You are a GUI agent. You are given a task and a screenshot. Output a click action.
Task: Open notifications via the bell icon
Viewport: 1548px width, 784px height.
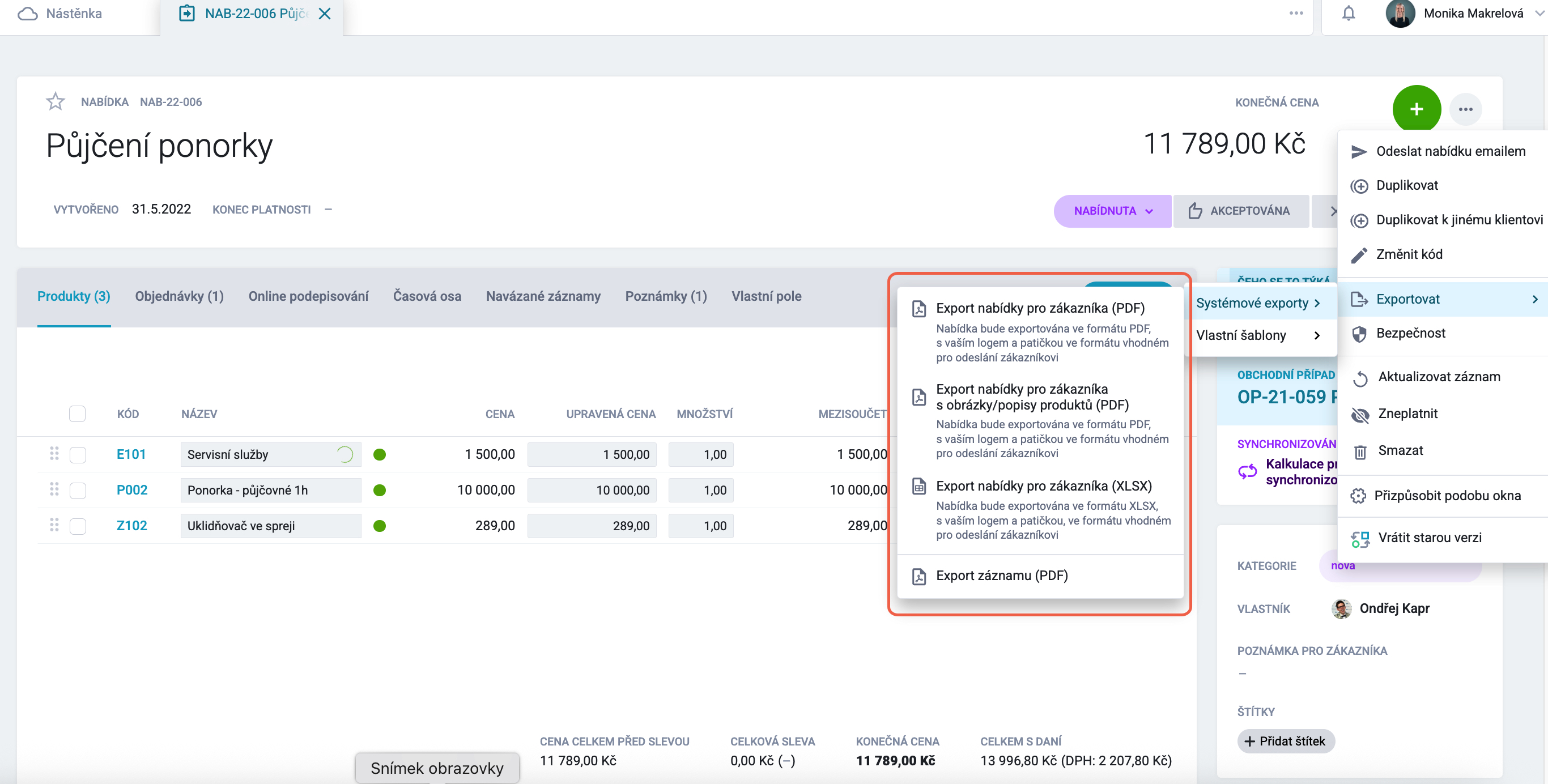(x=1349, y=13)
